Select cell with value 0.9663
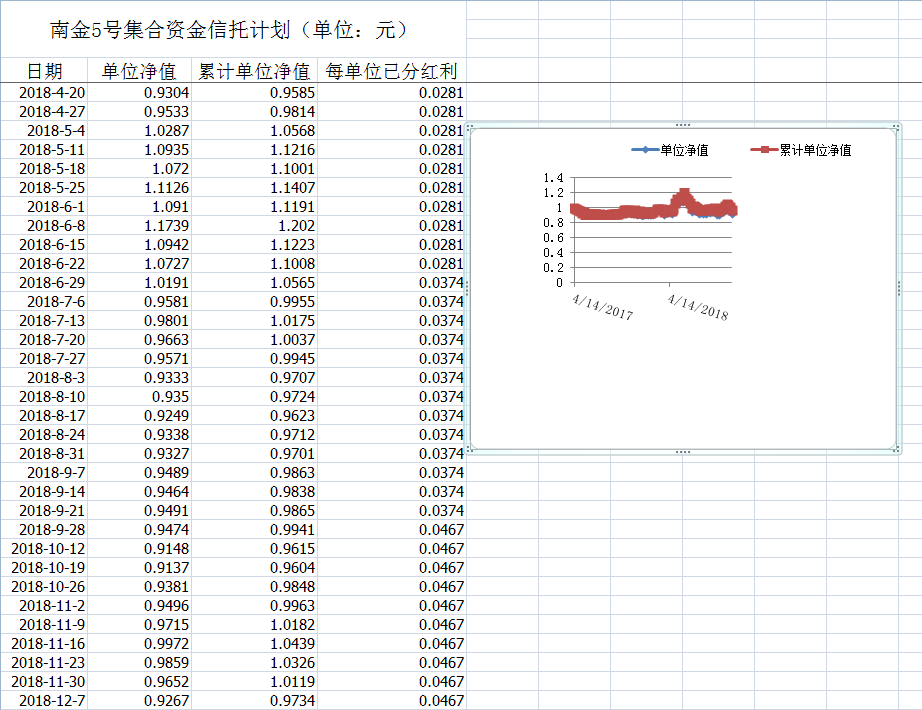The image size is (922, 710). tap(139, 339)
